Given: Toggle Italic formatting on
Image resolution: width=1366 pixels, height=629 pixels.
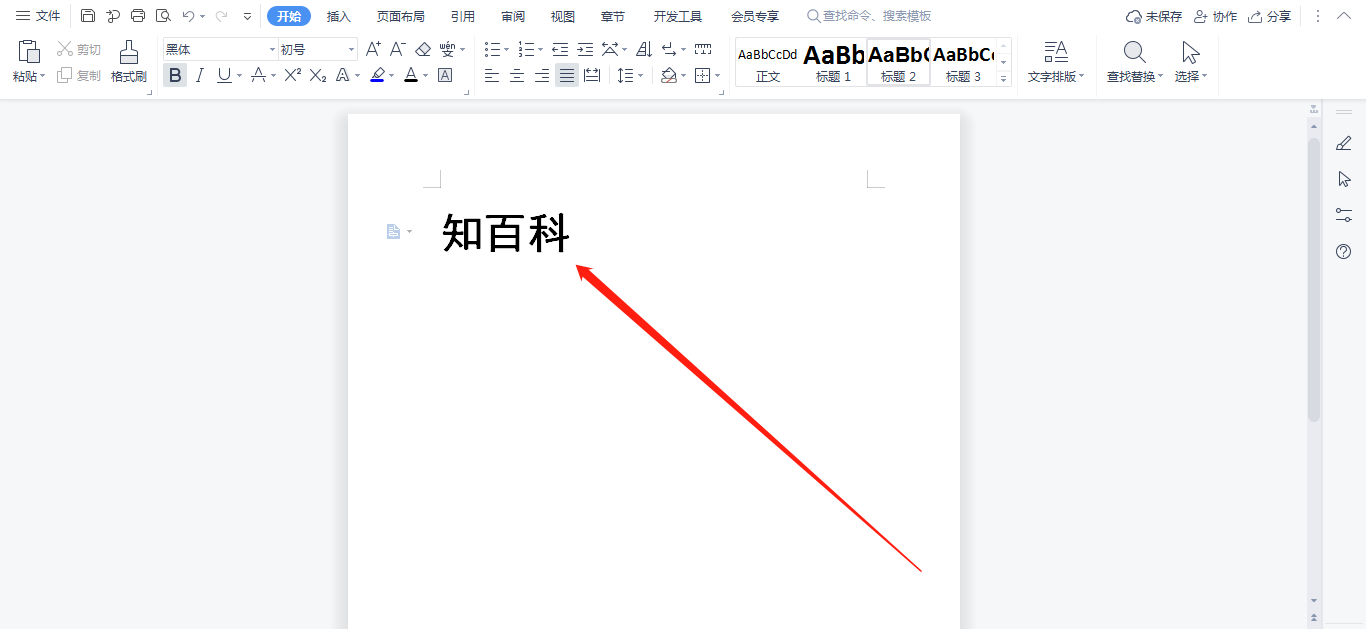Looking at the screenshot, I should click(x=199, y=75).
